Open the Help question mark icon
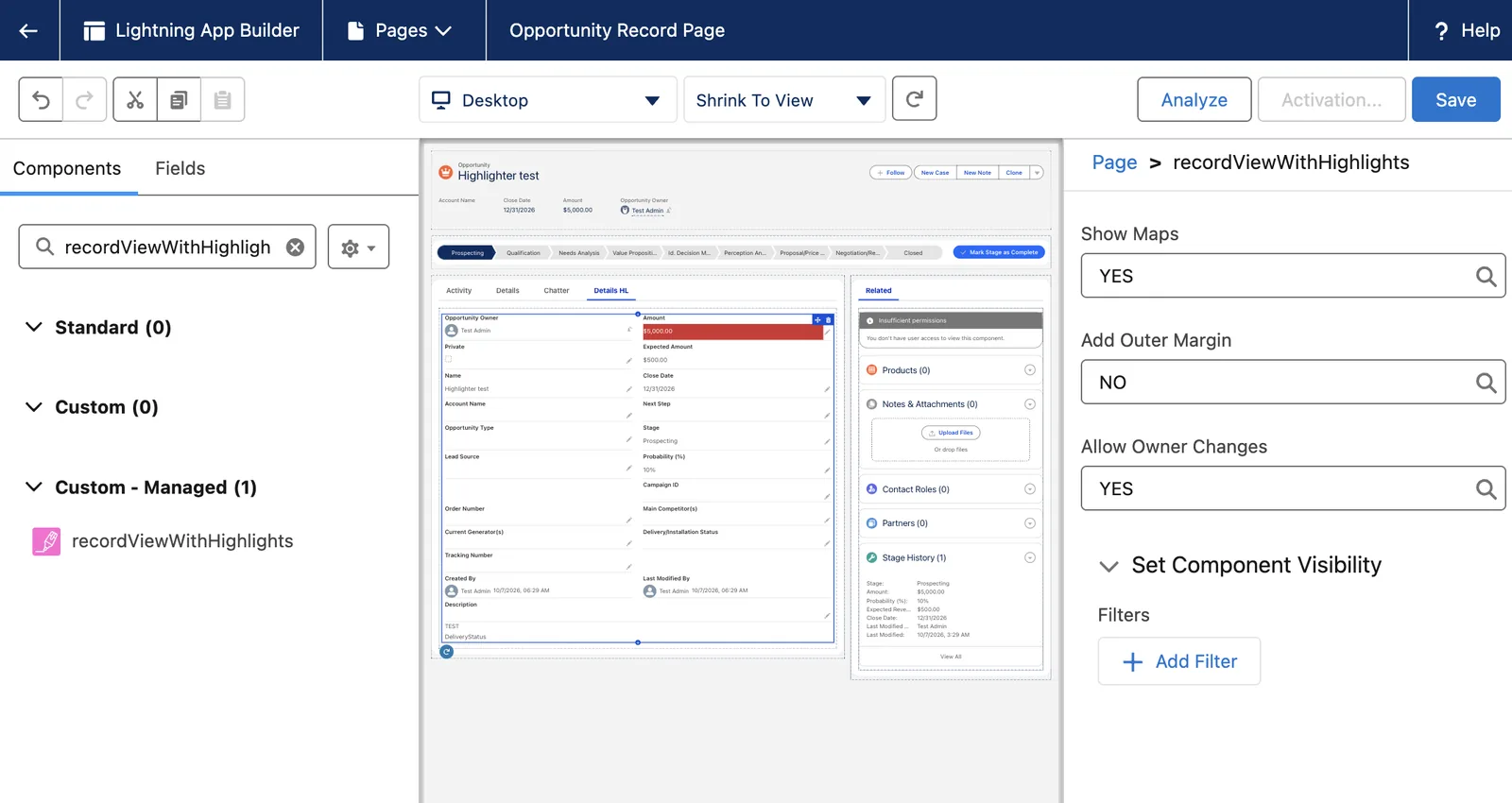This screenshot has height=803, width=1512. pyautogui.click(x=1441, y=31)
